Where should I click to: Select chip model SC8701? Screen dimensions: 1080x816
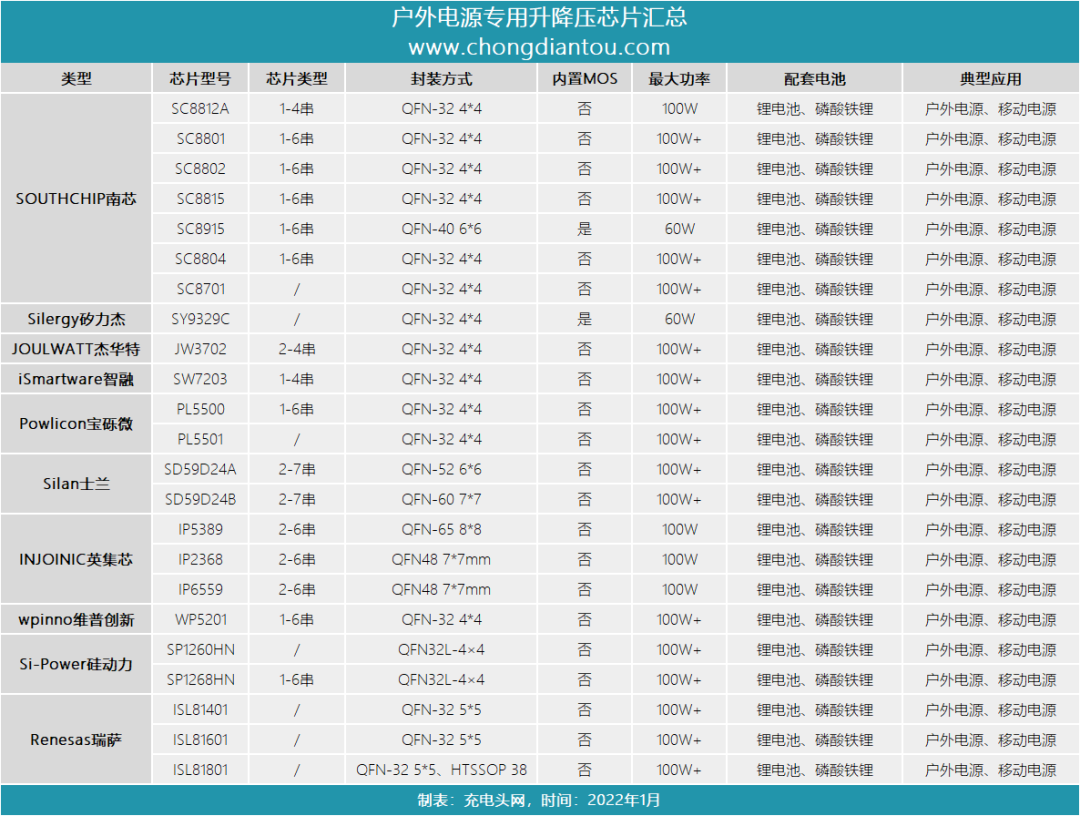pyautogui.click(x=200, y=289)
